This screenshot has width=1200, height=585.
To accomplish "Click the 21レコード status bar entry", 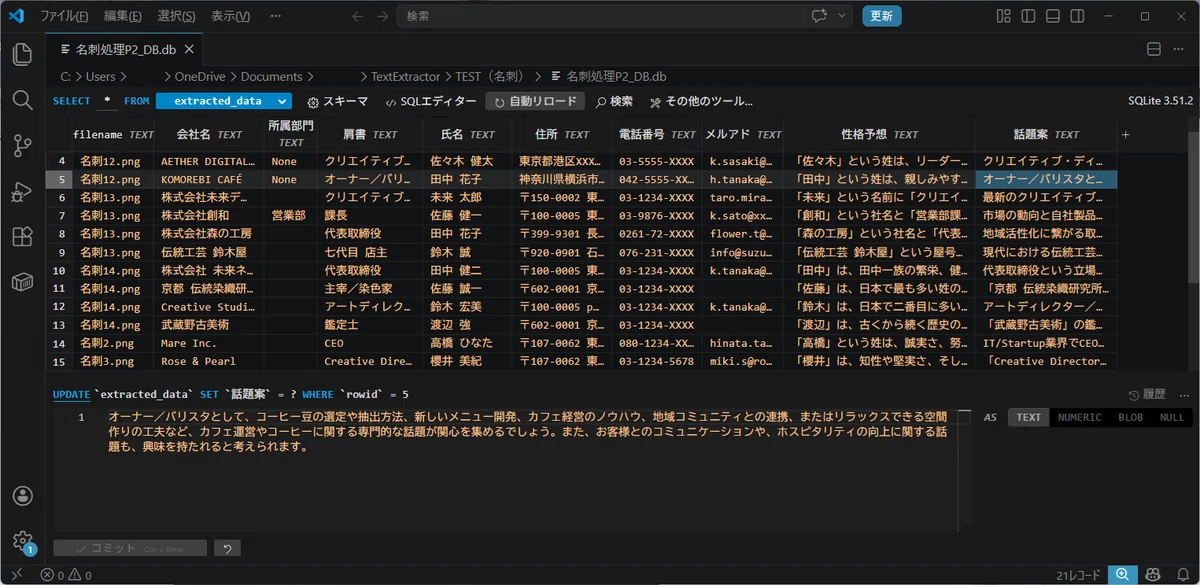I will (1077, 575).
